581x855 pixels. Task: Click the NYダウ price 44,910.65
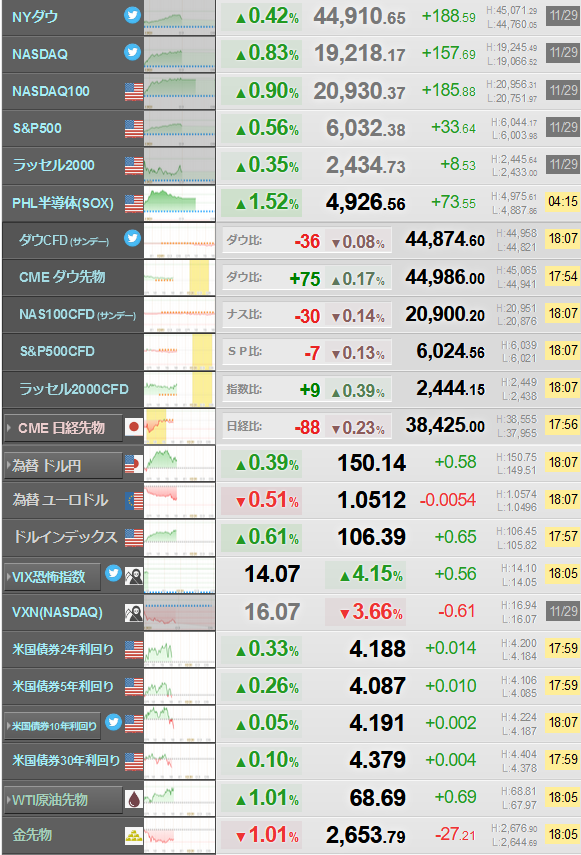click(x=359, y=17)
